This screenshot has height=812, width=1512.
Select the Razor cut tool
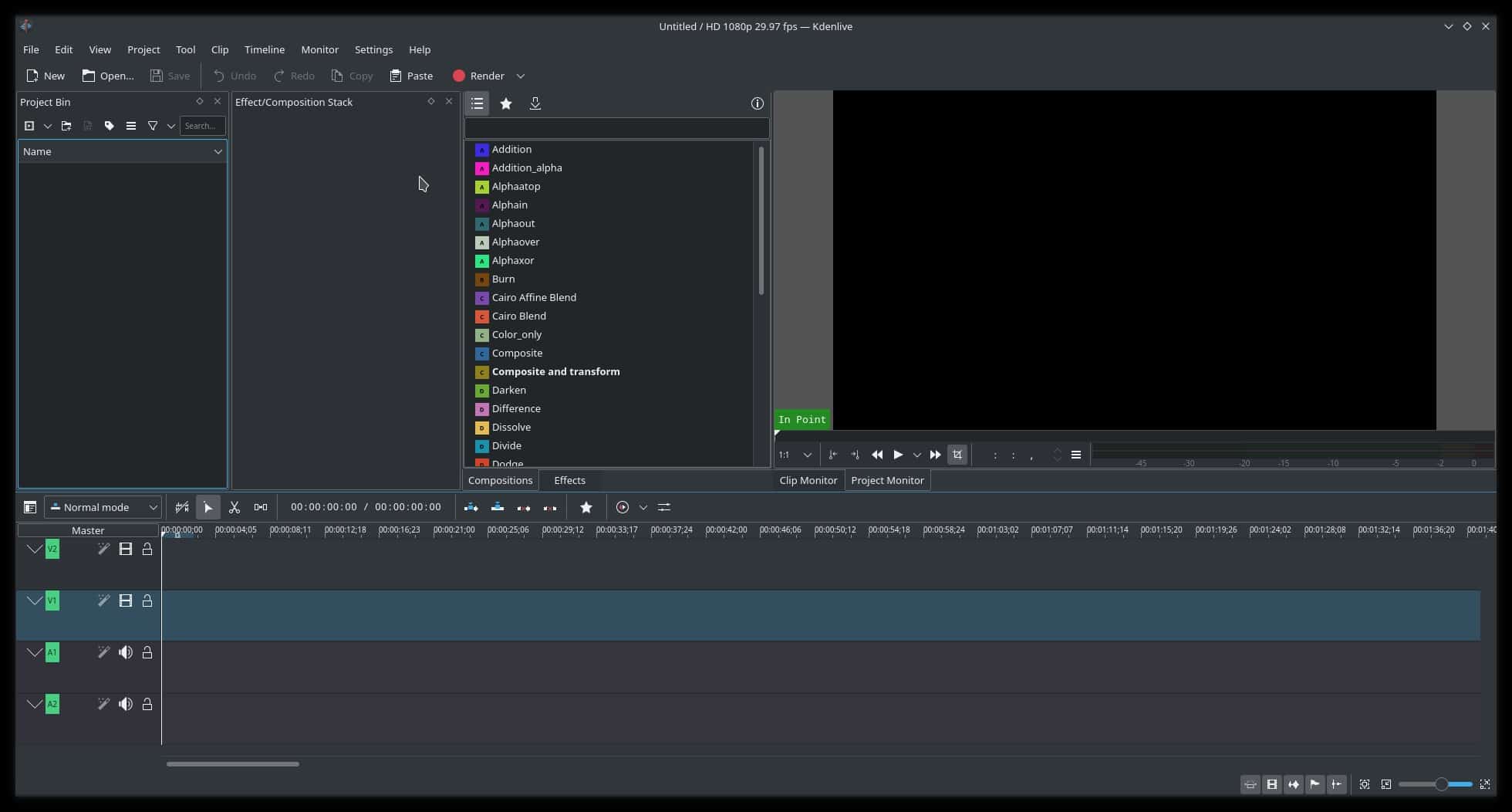coord(235,507)
